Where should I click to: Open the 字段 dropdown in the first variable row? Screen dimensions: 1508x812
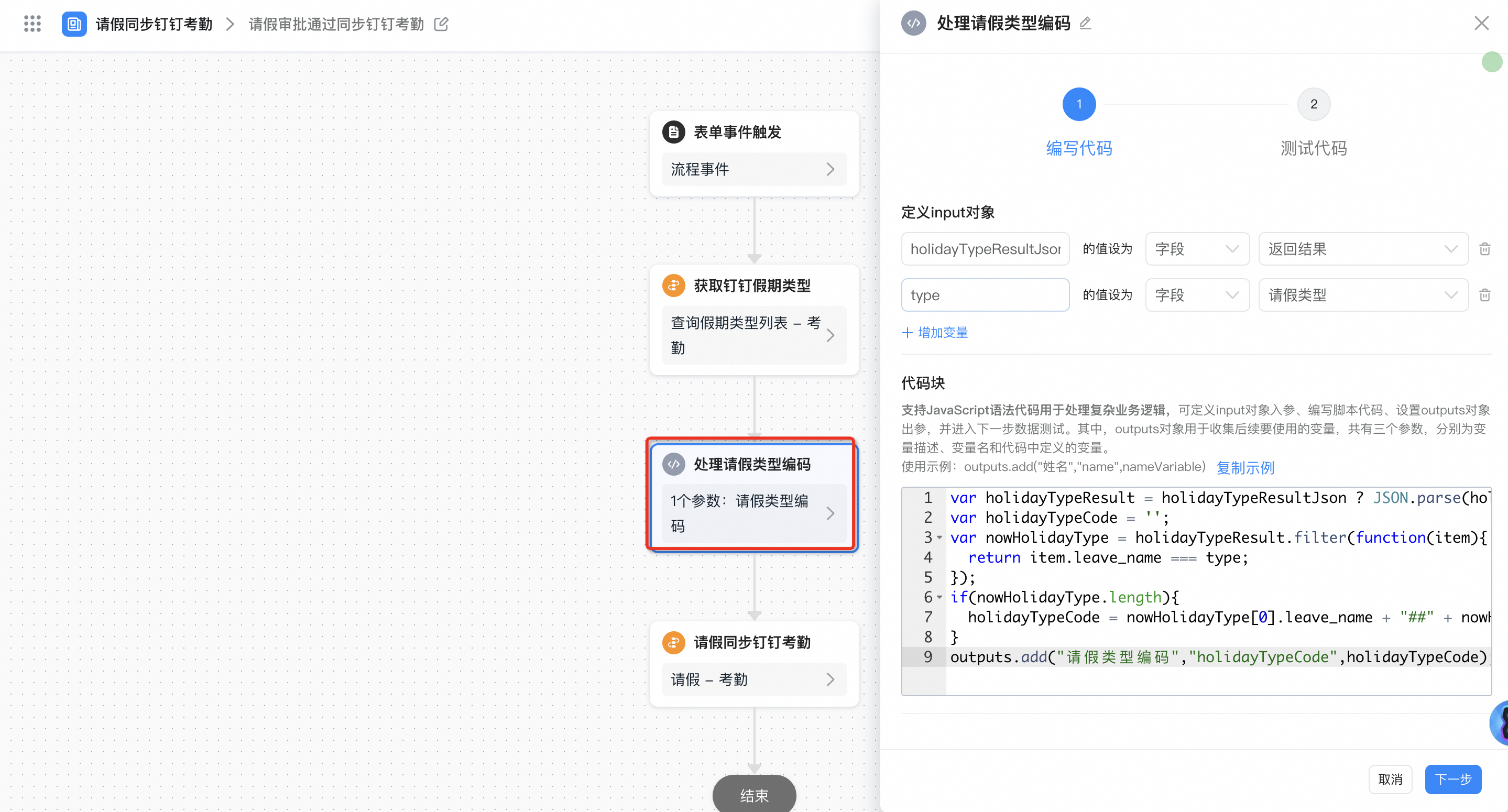tap(1197, 249)
